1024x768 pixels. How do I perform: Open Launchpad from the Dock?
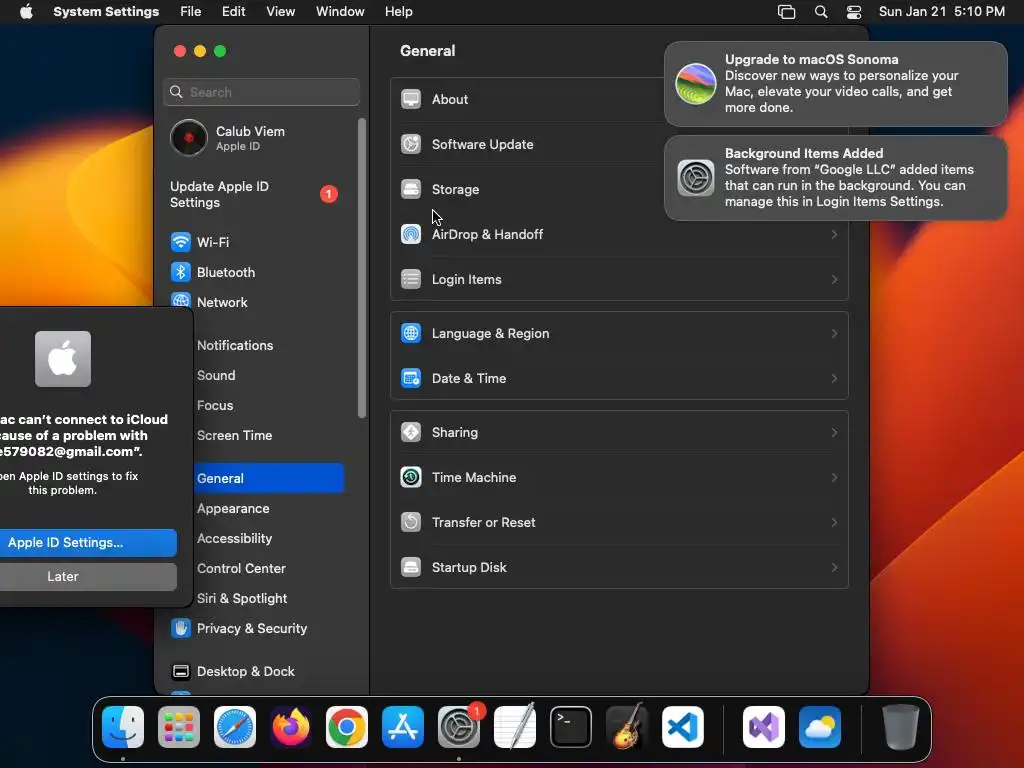(179, 727)
